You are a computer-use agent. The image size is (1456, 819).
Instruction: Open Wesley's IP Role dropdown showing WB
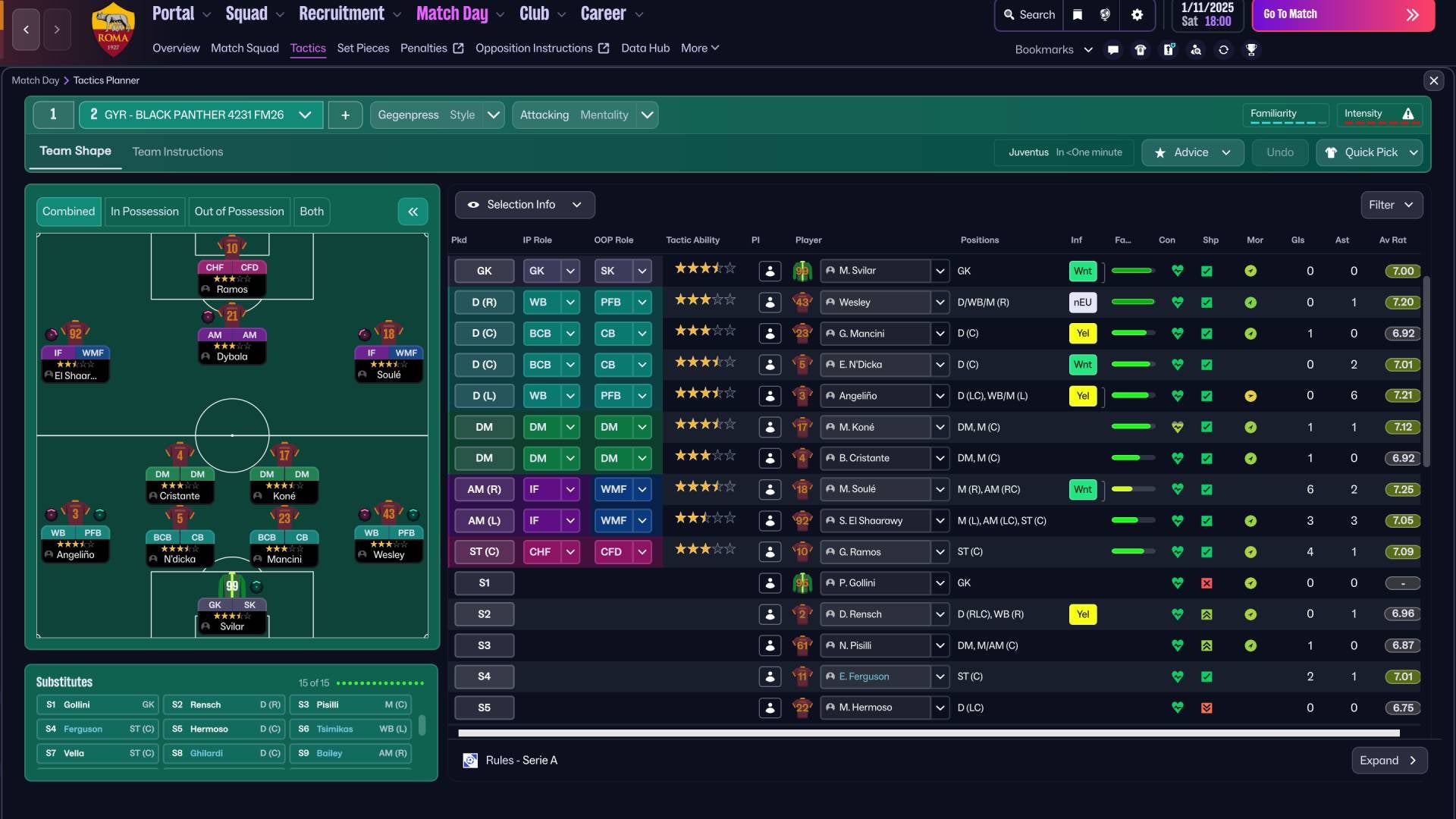click(x=551, y=302)
